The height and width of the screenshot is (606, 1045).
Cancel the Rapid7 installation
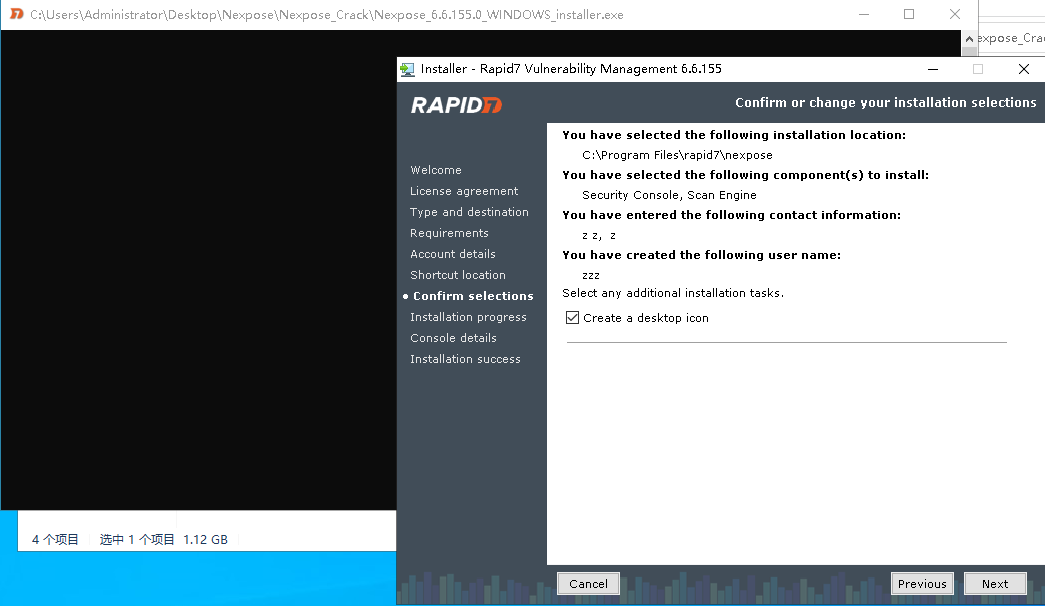tap(588, 584)
